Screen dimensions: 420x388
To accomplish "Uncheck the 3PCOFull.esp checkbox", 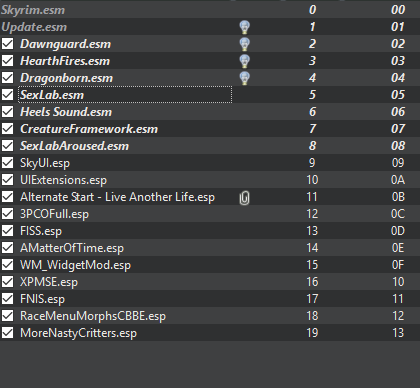I will [x=8, y=214].
